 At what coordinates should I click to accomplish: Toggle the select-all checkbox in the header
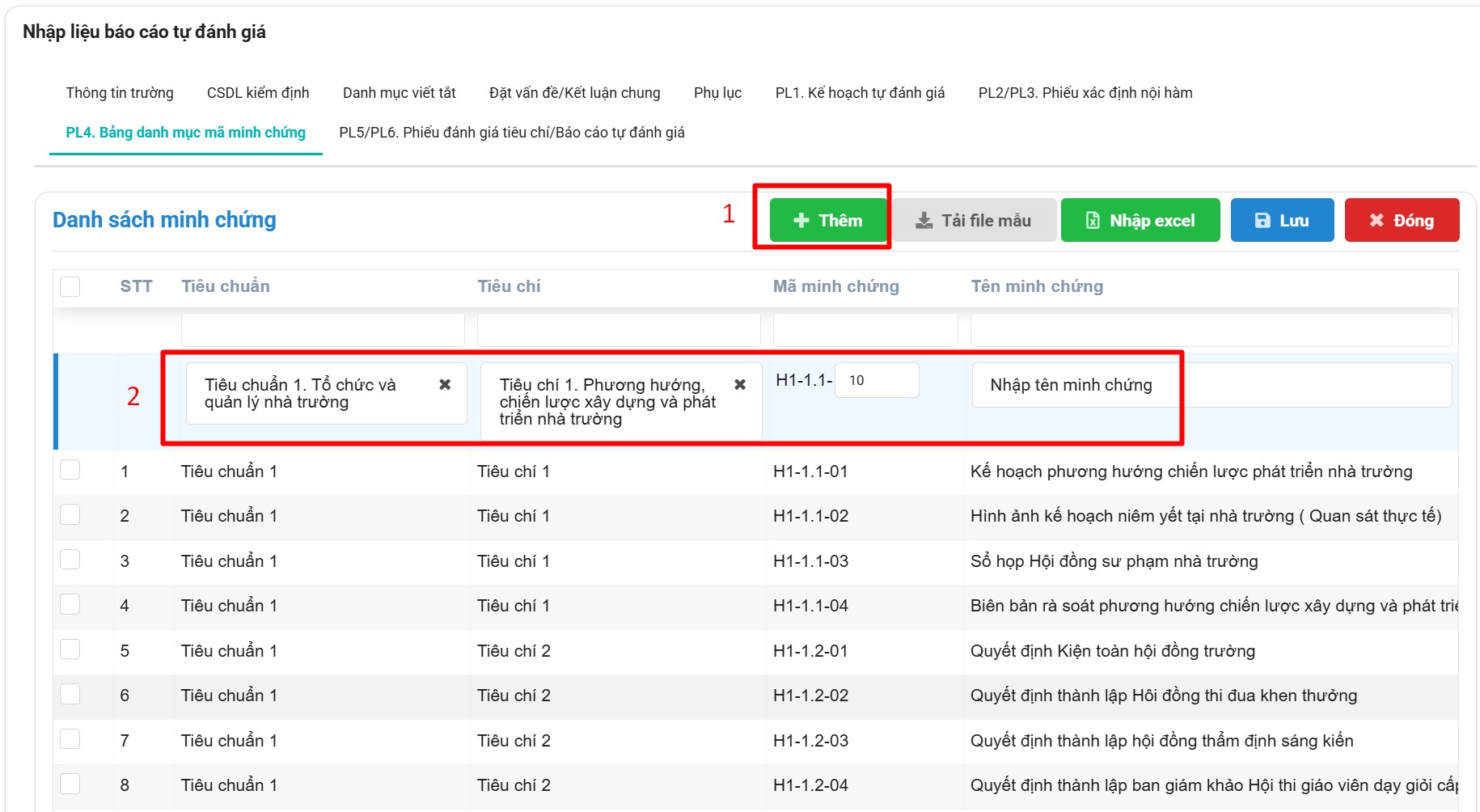[x=70, y=286]
